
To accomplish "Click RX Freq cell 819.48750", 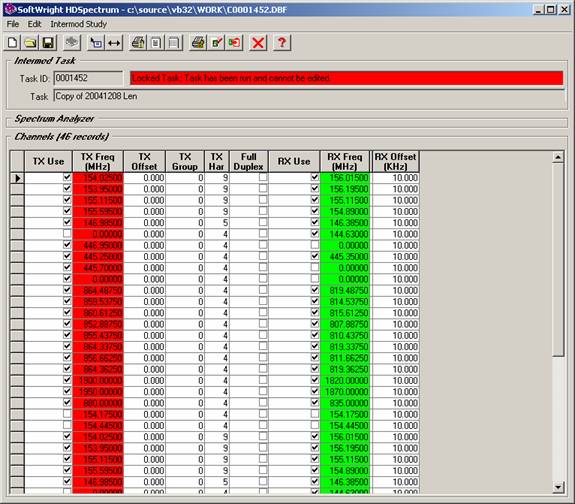I will (345, 291).
